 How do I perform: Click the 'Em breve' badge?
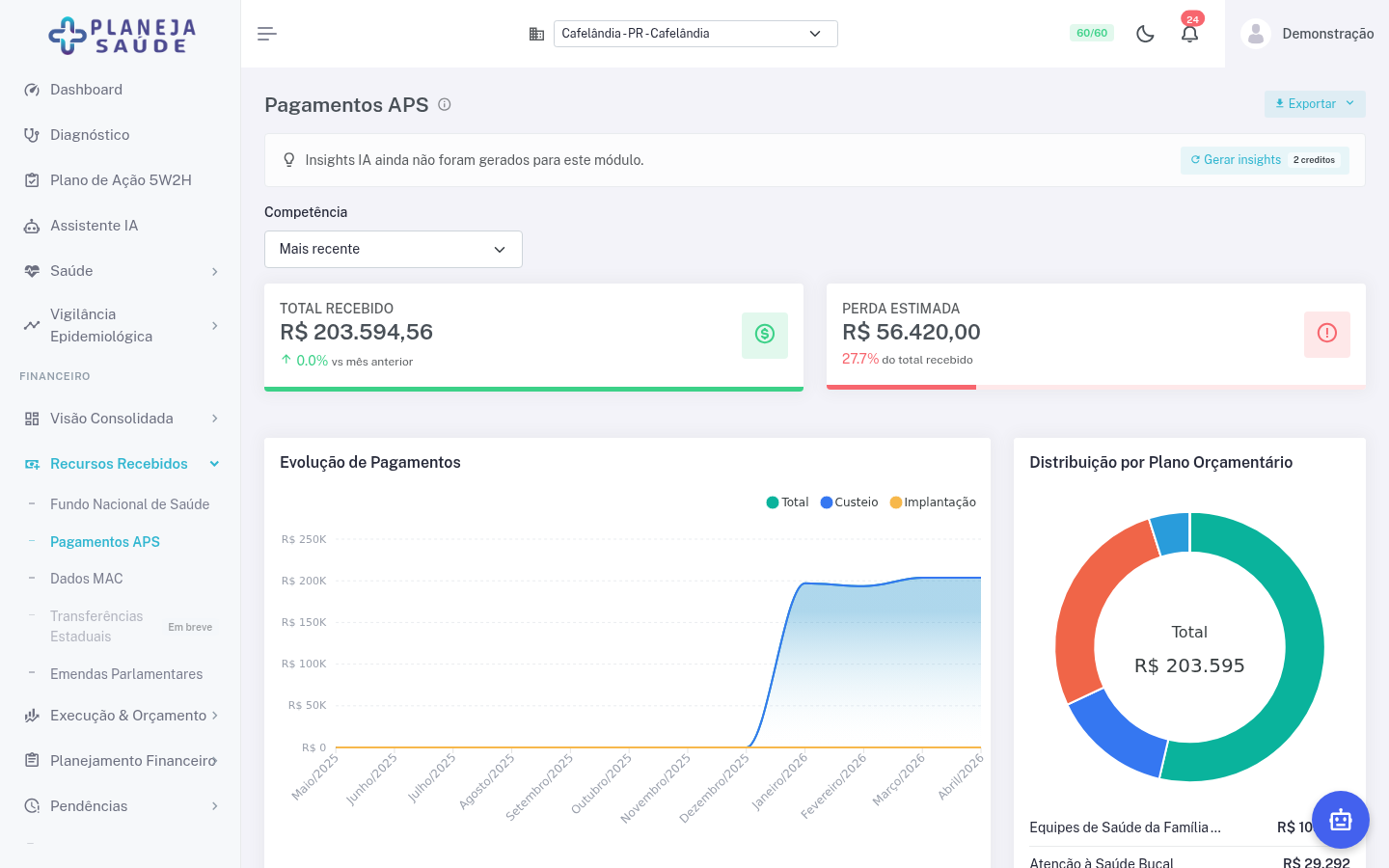pyautogui.click(x=190, y=627)
